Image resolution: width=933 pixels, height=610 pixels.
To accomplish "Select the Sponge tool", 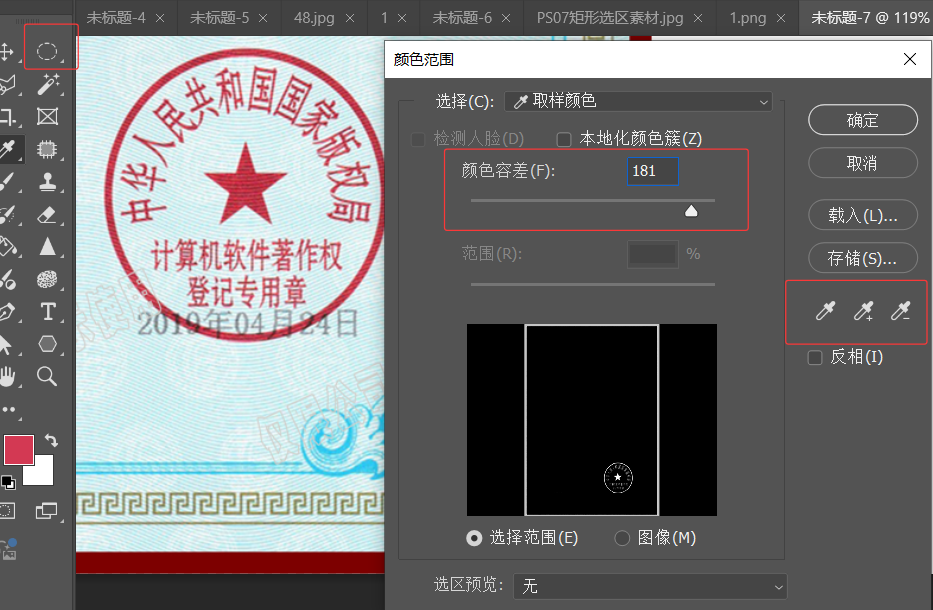I will (x=47, y=279).
